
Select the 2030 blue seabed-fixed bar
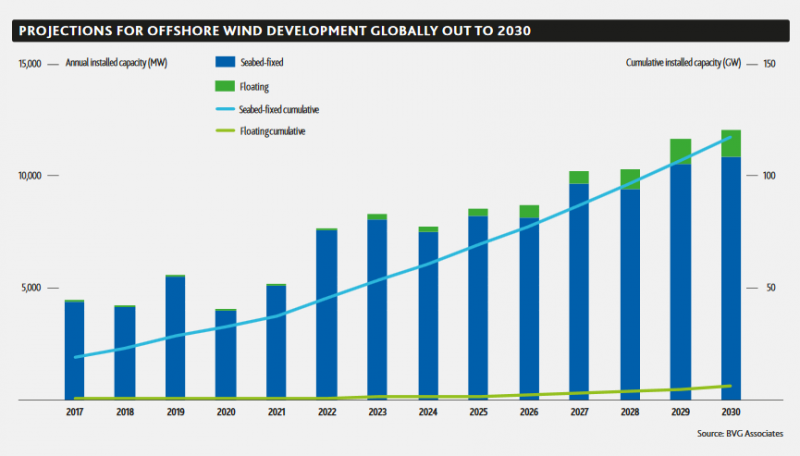(x=731, y=278)
